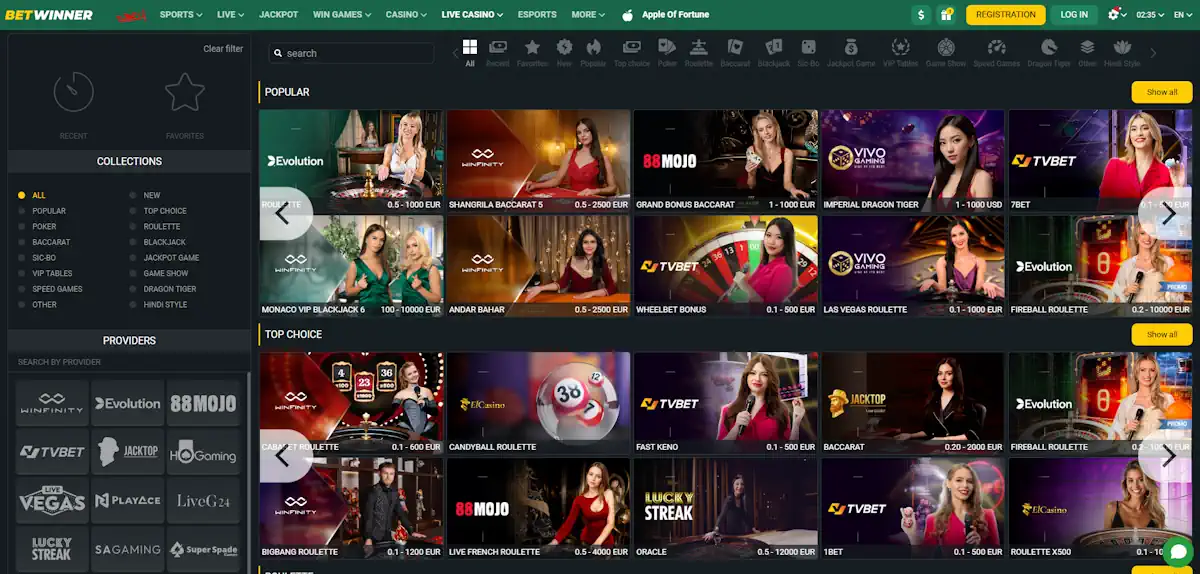
Task: Select the BACCARAT collection option
Action: [x=44, y=242]
